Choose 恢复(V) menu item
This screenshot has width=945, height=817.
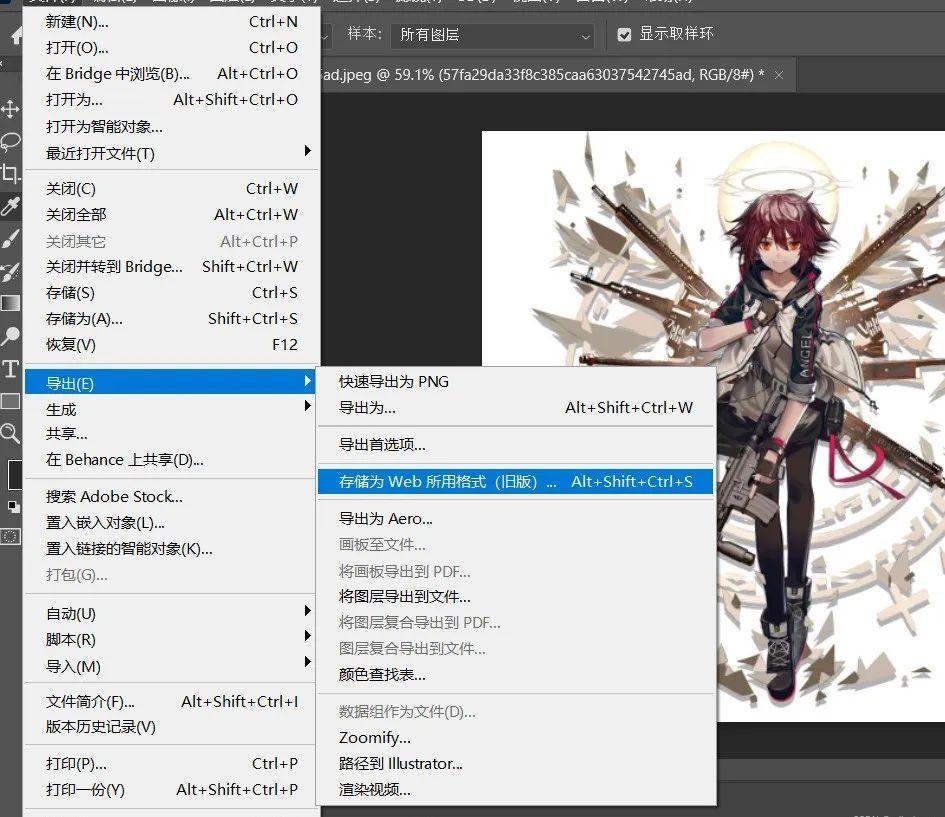pyautogui.click(x=172, y=345)
